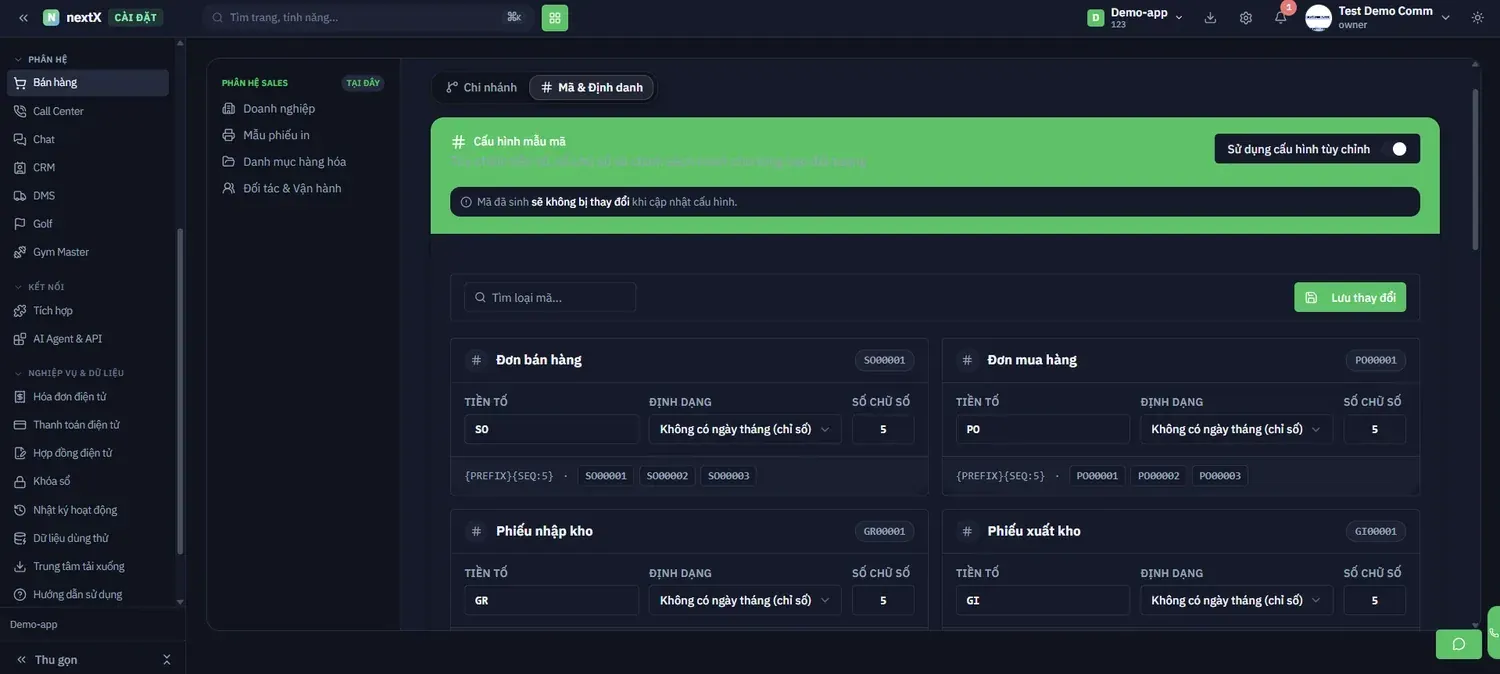Open Tích hợp integrations
Viewport: 1500px width, 674px height.
point(87,310)
